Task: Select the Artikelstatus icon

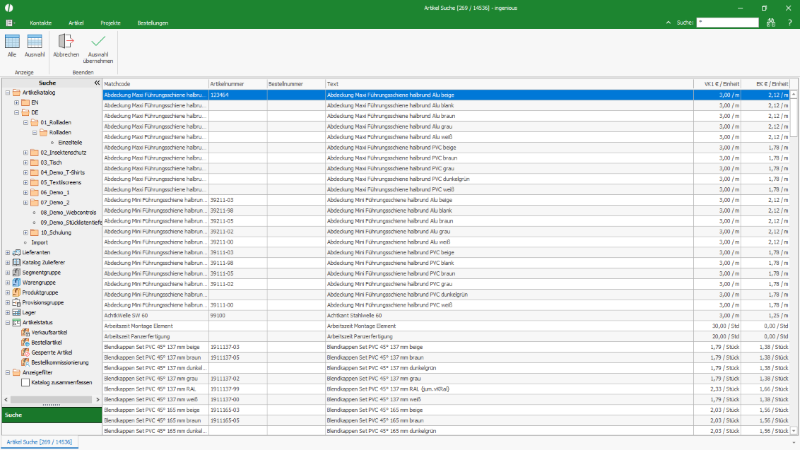Action: click(16, 322)
